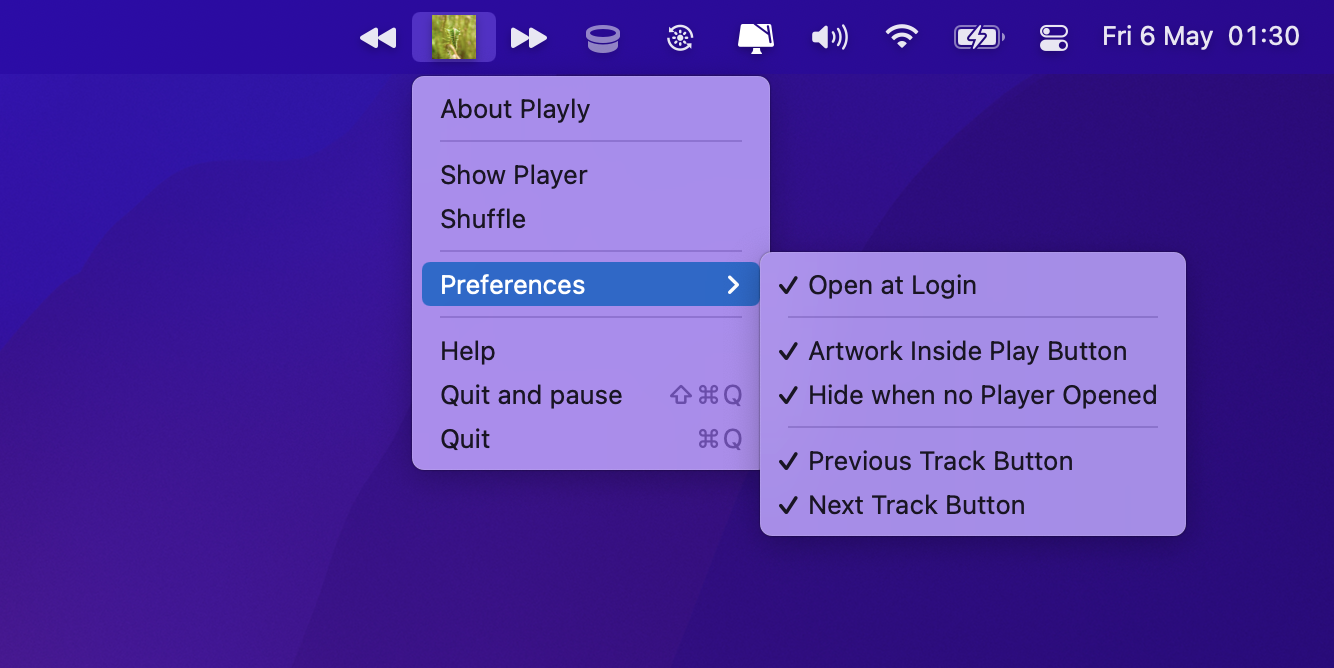The width and height of the screenshot is (1334, 668).
Task: Select About Playly menu item
Action: pos(591,109)
